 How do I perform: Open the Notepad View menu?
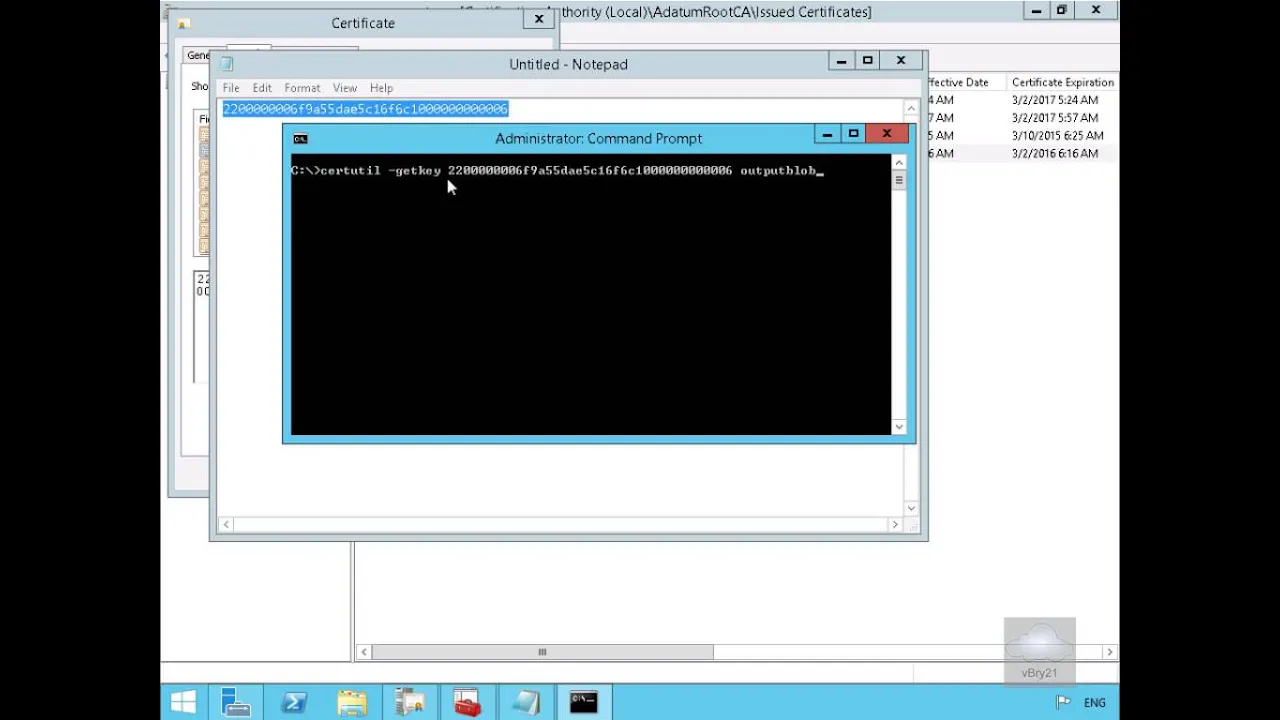pos(345,88)
